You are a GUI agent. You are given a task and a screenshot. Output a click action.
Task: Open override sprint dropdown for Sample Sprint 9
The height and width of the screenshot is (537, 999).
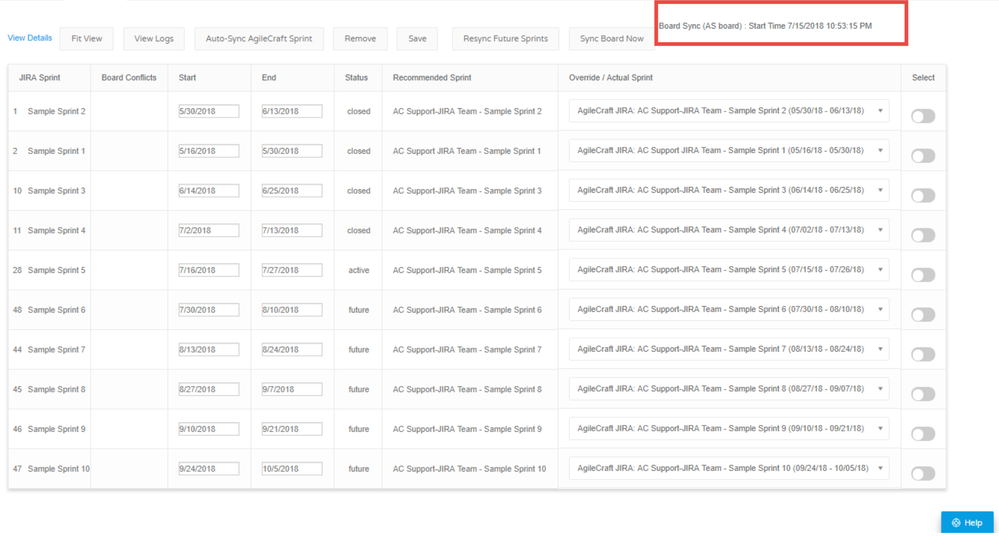click(x=729, y=428)
